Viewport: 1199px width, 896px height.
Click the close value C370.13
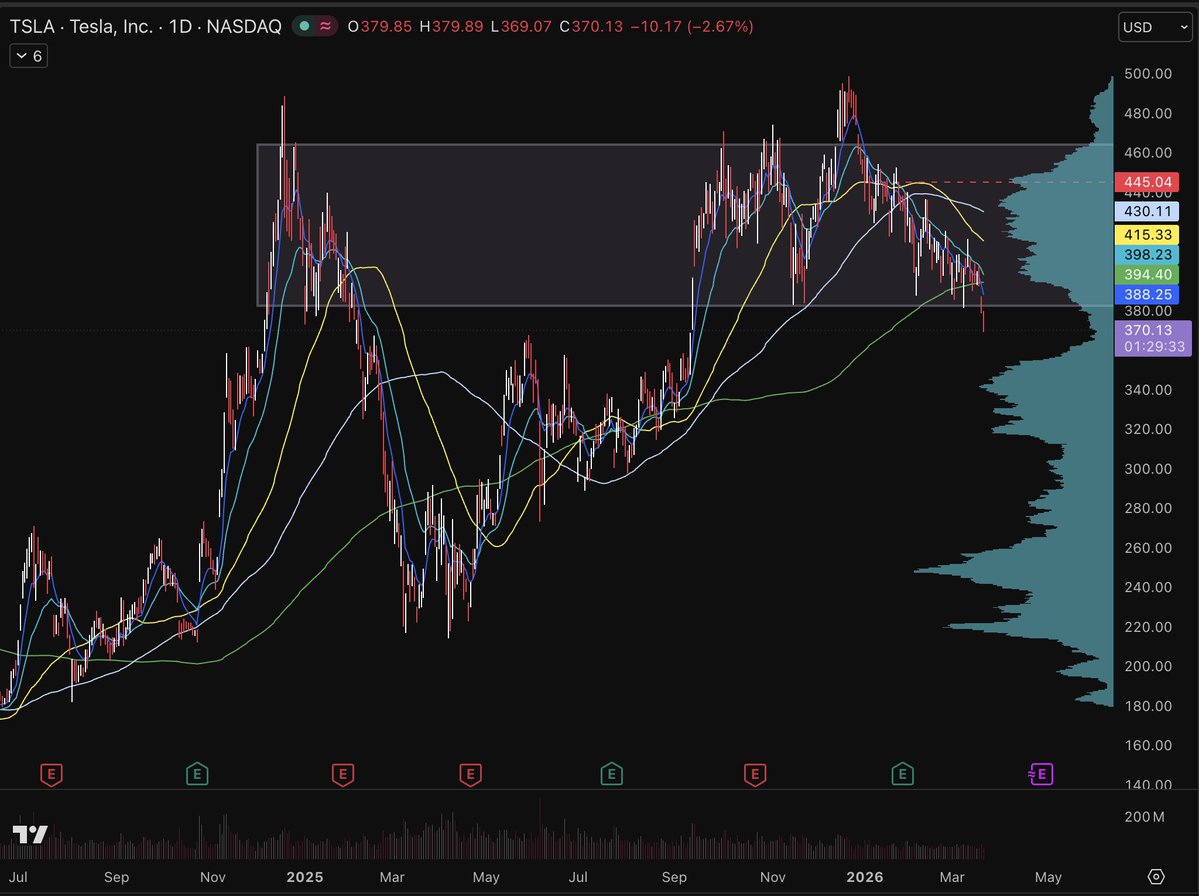point(591,27)
